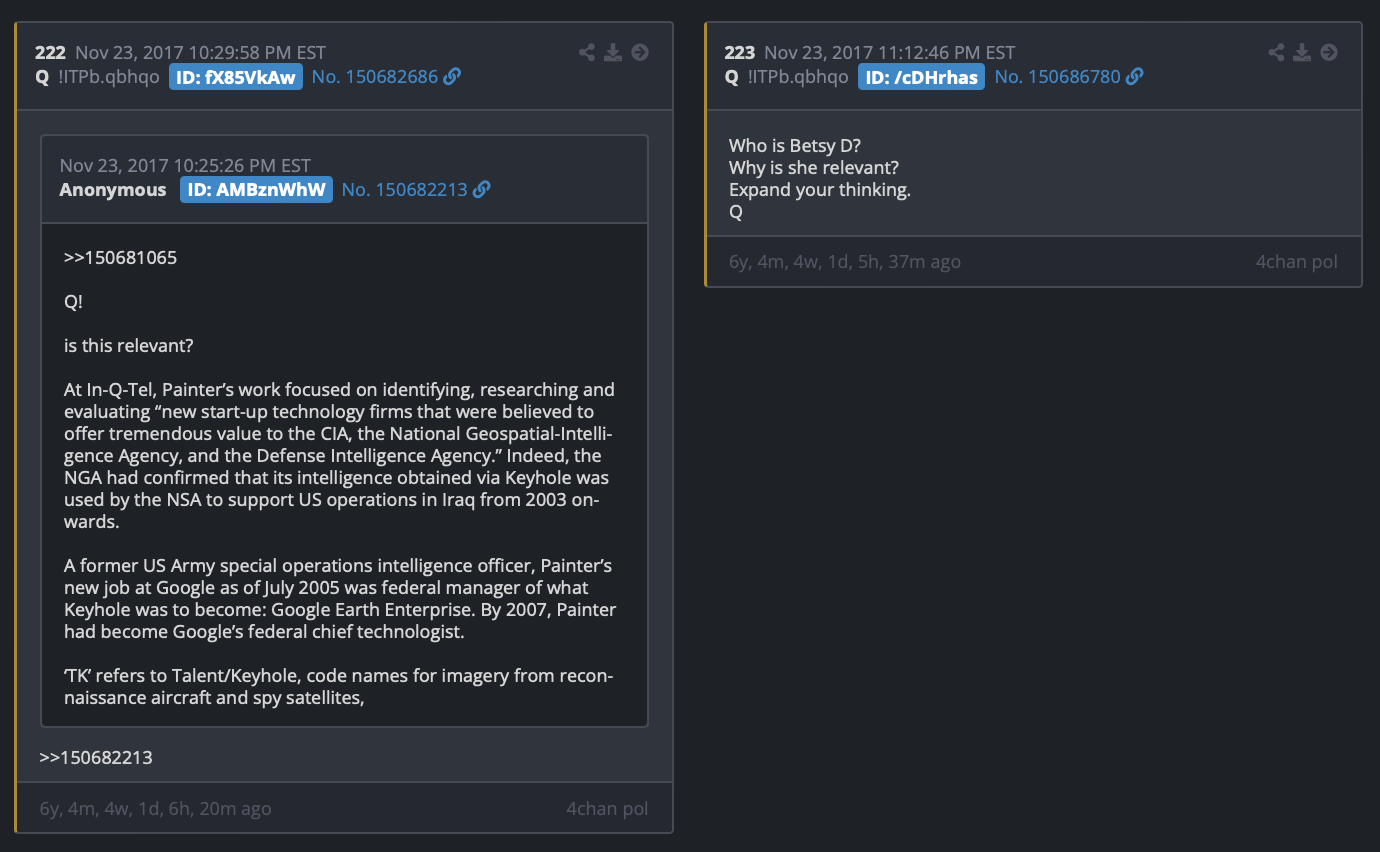Click chain link icon beside No. 150682213
The image size is (1380, 852).
(481, 190)
